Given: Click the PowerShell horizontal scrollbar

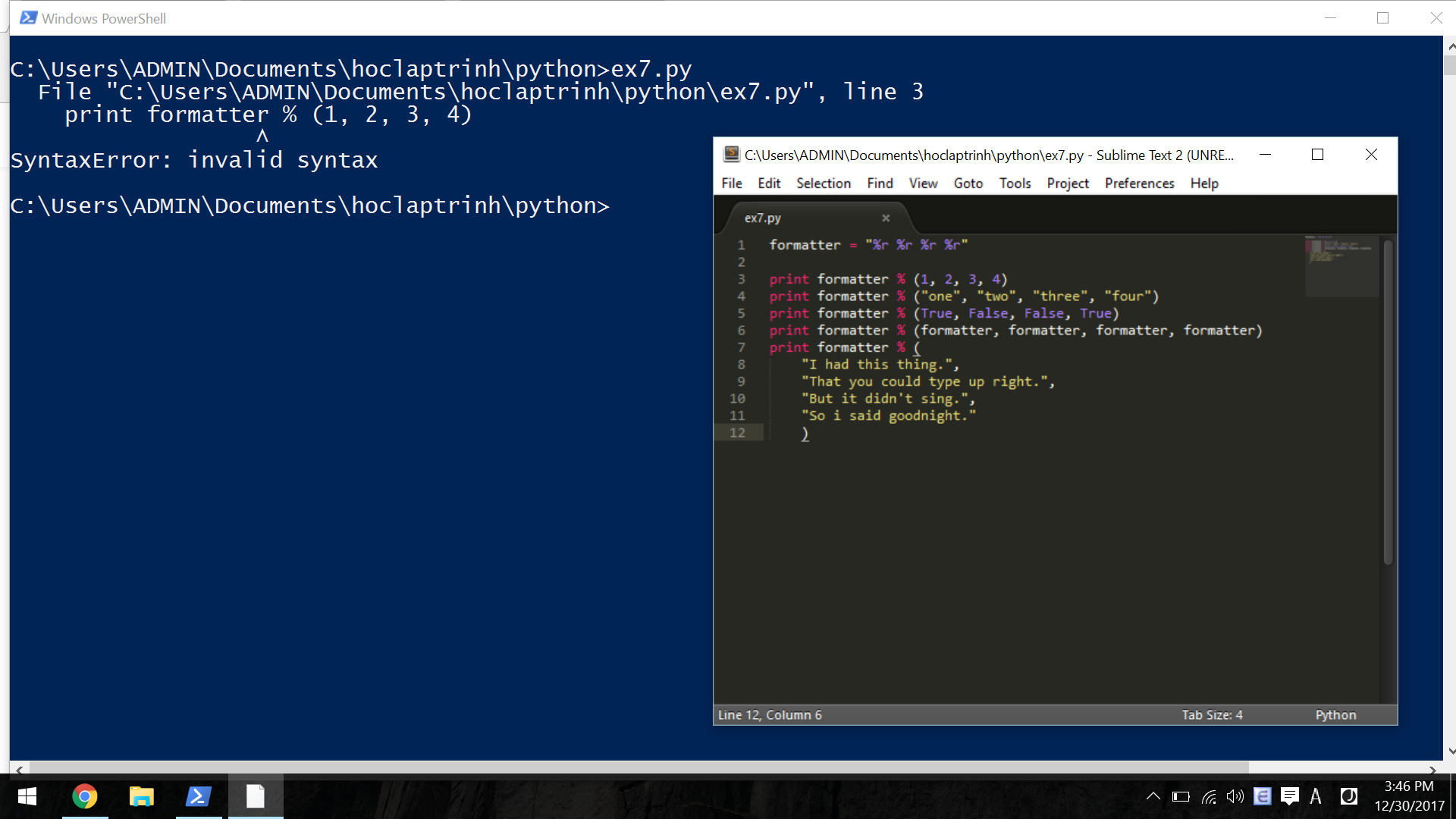Looking at the screenshot, I should (637, 768).
